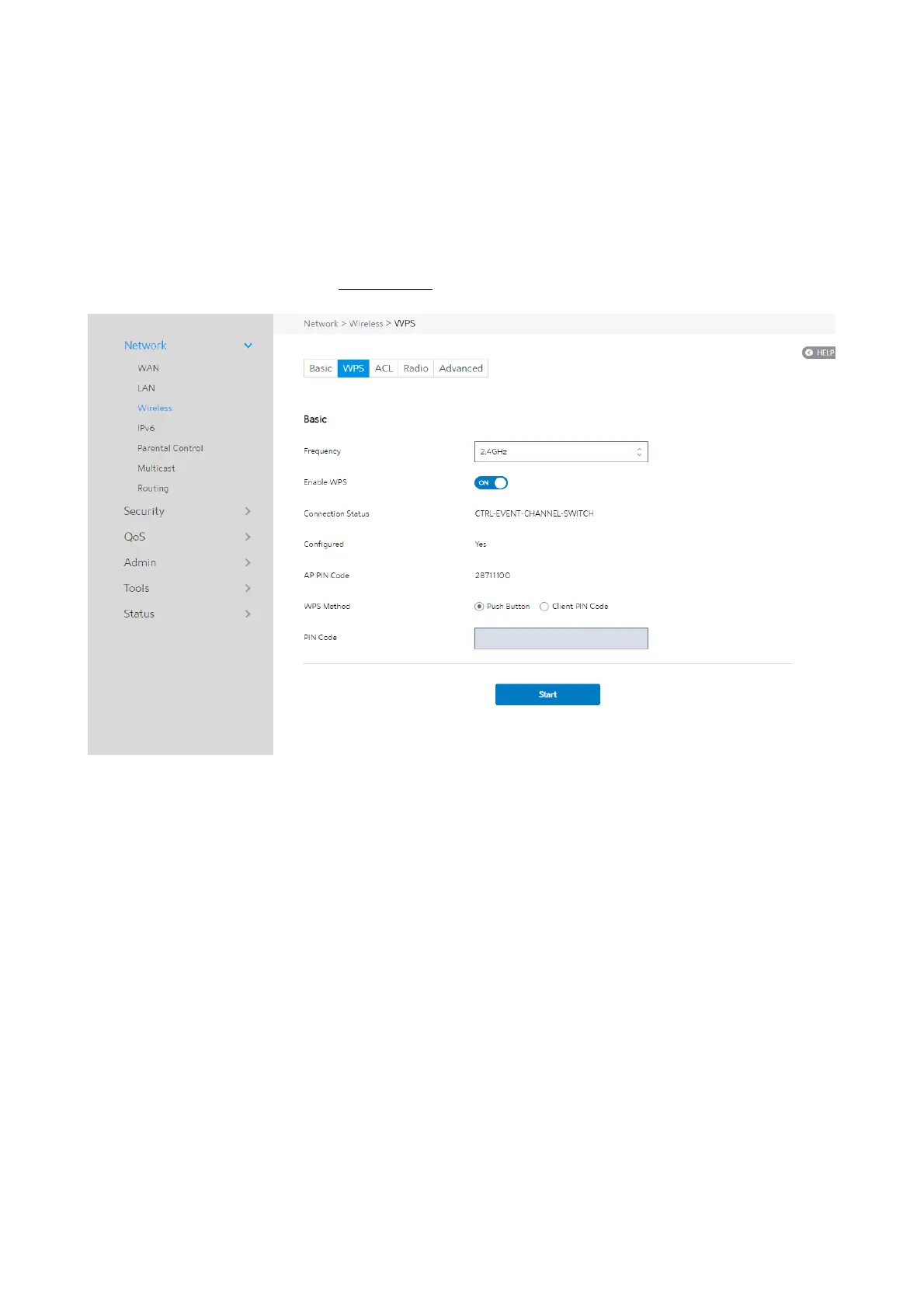Viewport: 924px width, 1308px height.
Task: Open the Advanced tab
Action: click(461, 368)
